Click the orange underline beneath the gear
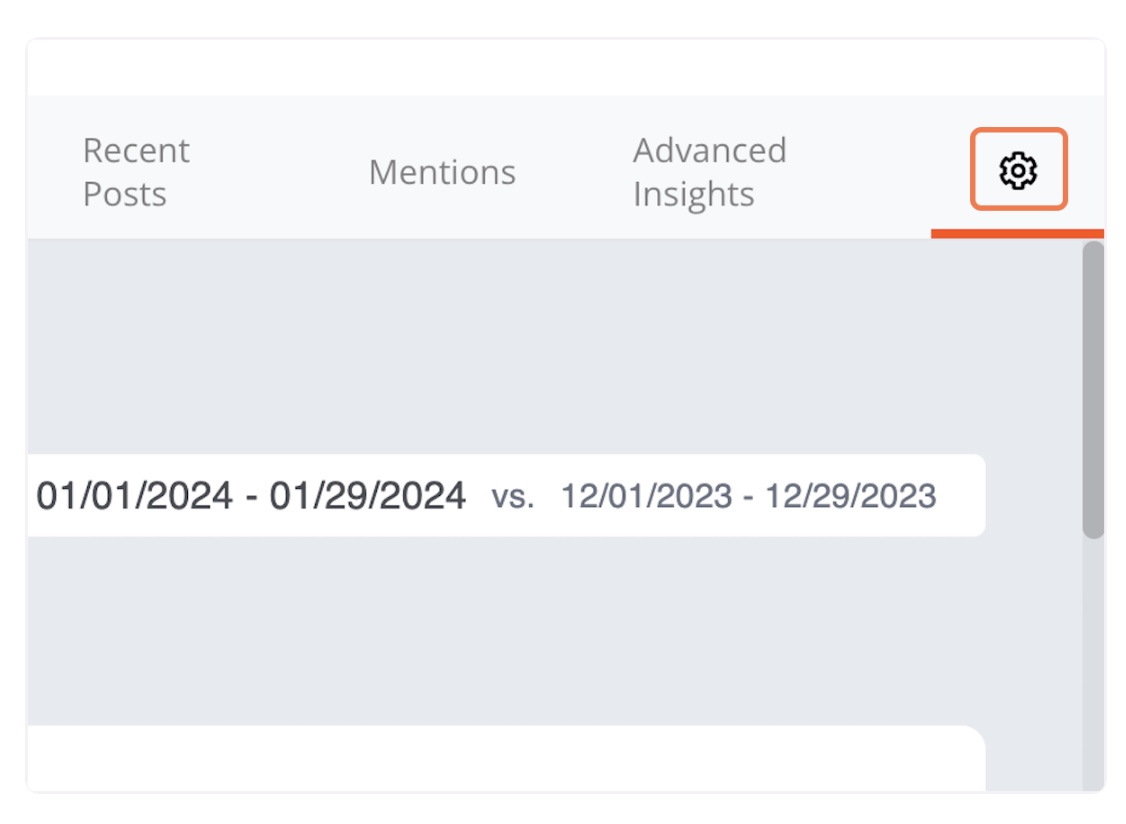This screenshot has height=824, width=1126. 1017,234
